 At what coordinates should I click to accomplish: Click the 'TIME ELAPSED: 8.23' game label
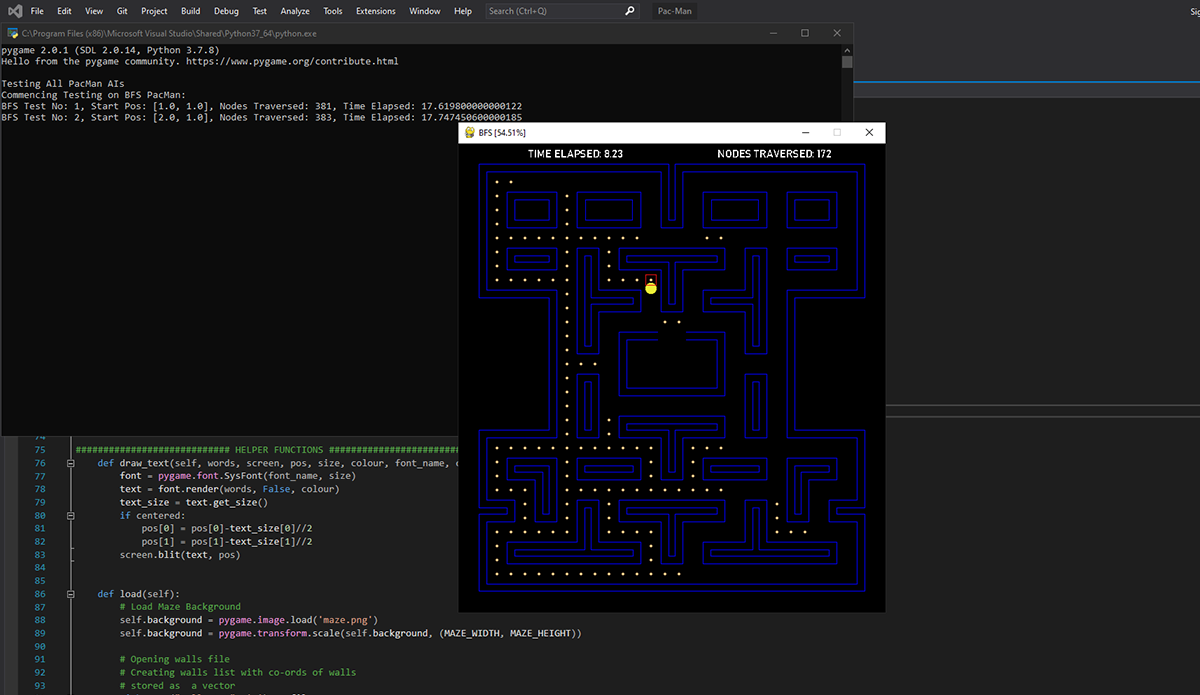click(576, 154)
